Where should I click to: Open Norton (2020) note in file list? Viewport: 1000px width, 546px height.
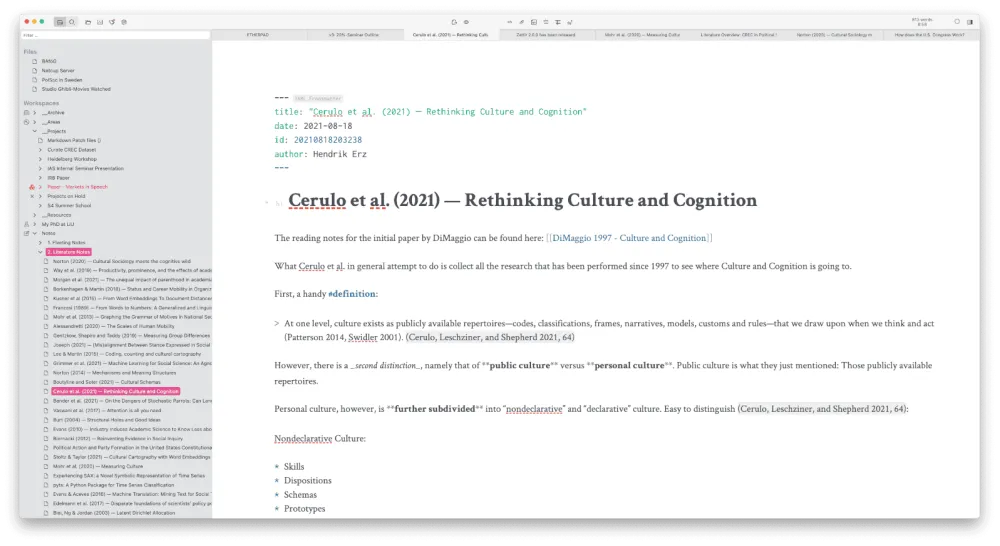coord(120,261)
